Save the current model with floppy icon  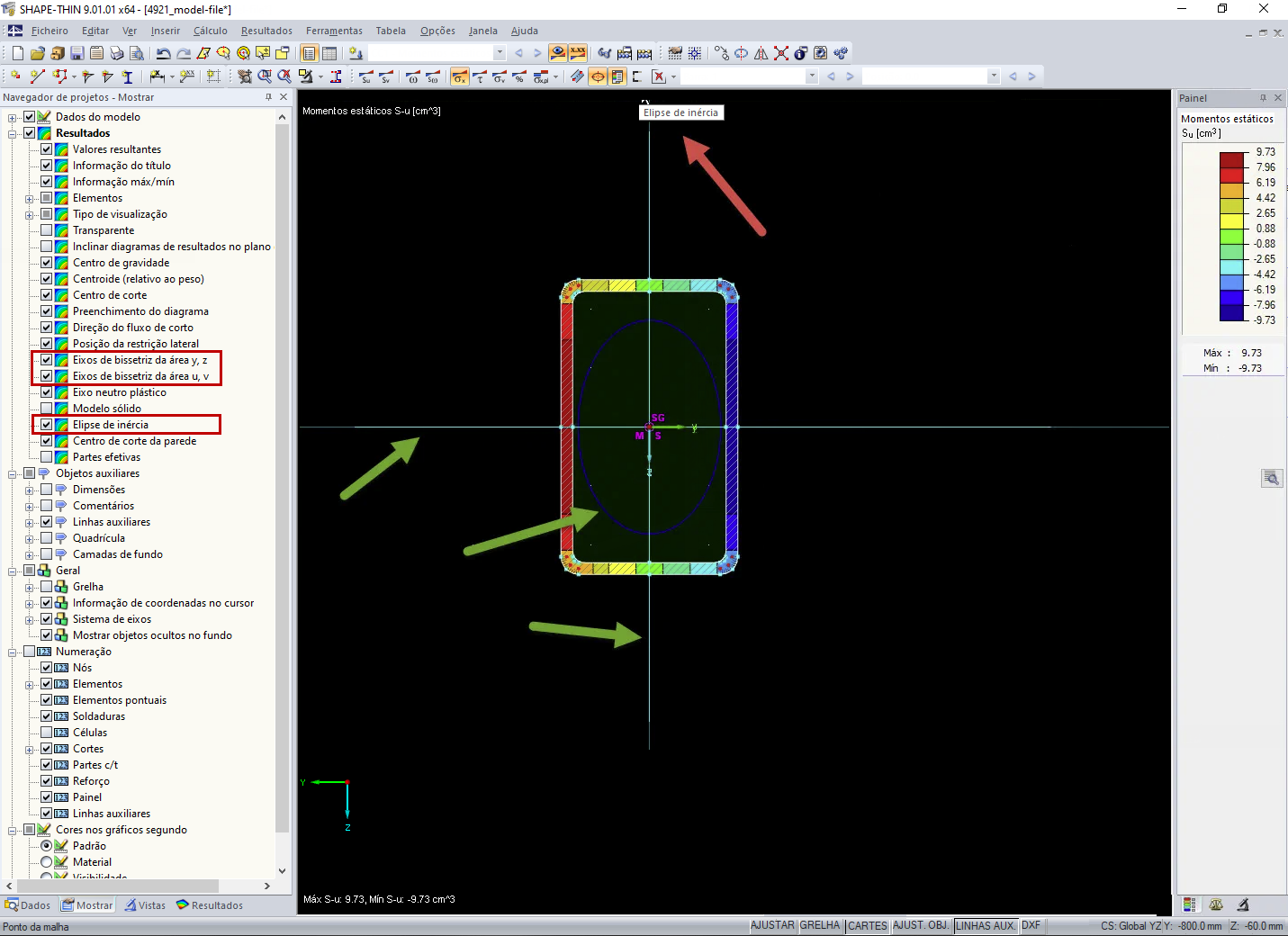coord(77,53)
